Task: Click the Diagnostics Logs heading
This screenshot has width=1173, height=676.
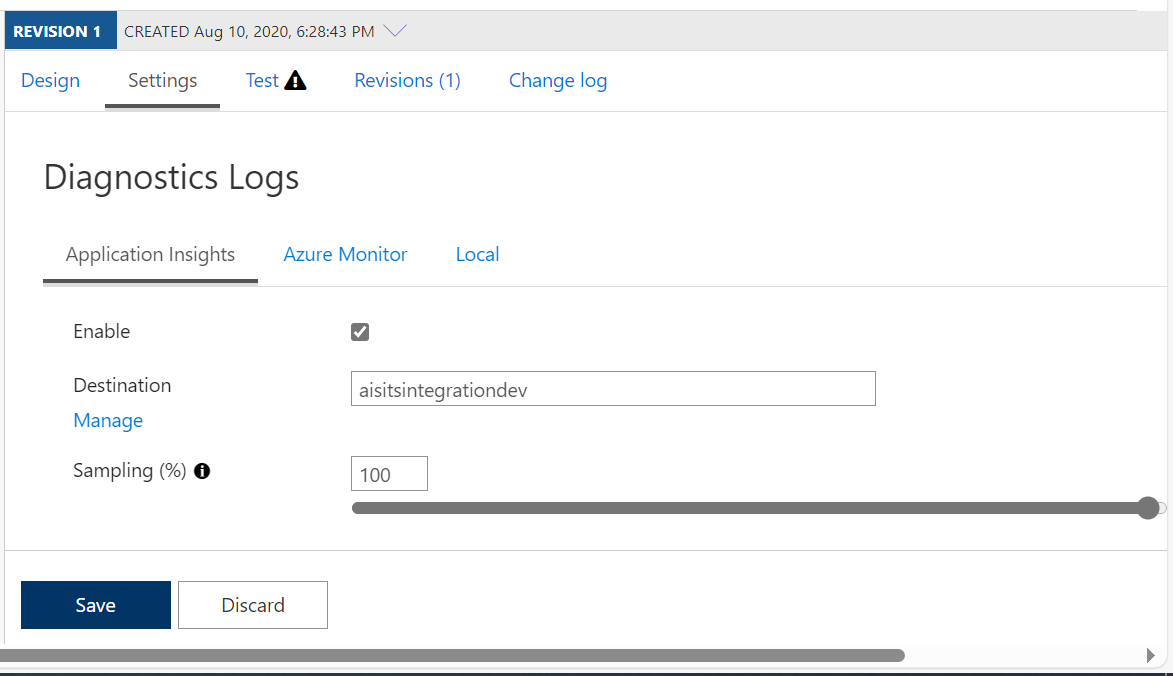Action: (171, 177)
